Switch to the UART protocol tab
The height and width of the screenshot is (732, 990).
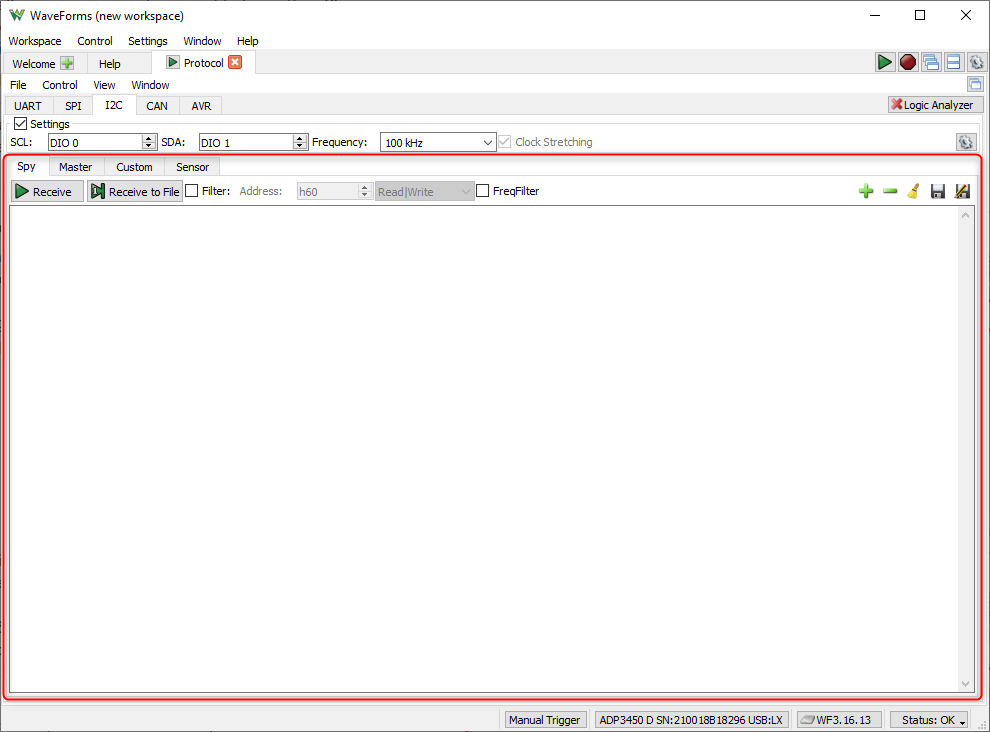click(28, 105)
